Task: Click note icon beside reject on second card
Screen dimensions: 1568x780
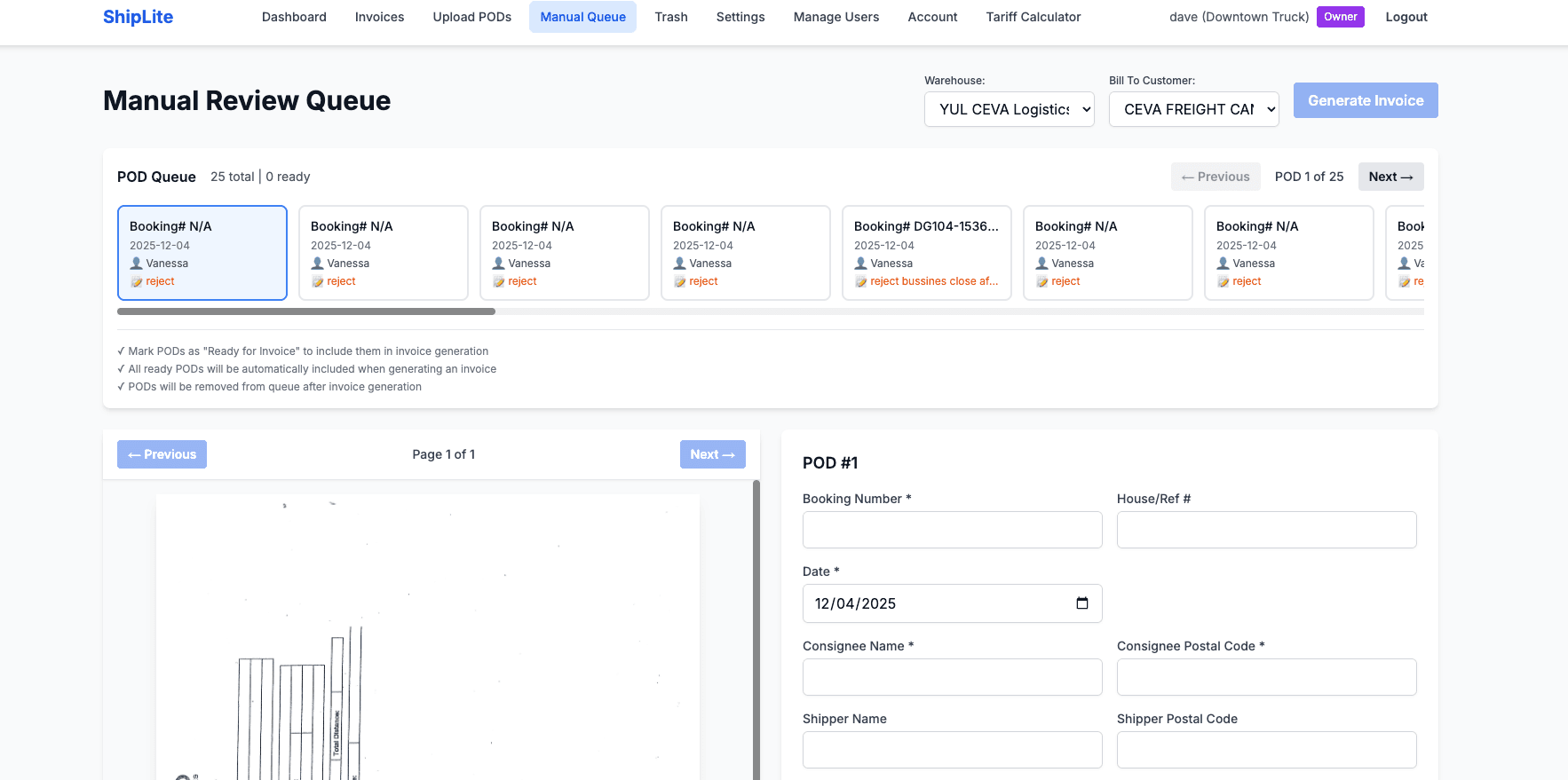Action: pos(318,282)
